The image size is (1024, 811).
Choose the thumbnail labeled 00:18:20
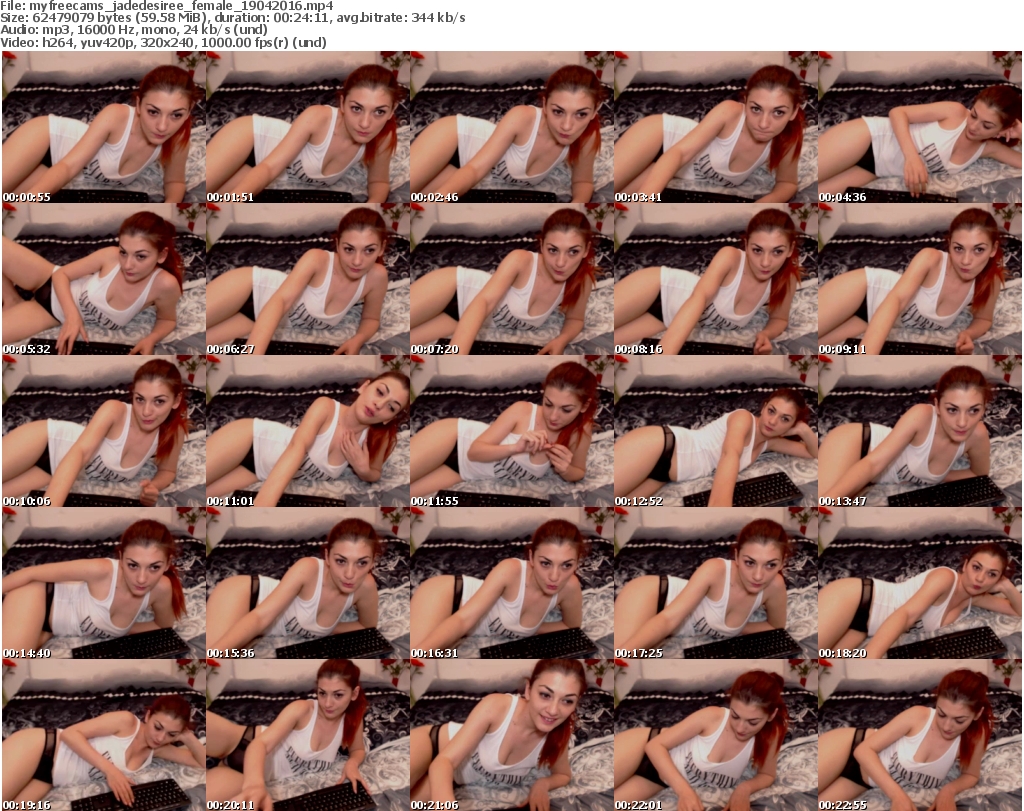tap(920, 583)
